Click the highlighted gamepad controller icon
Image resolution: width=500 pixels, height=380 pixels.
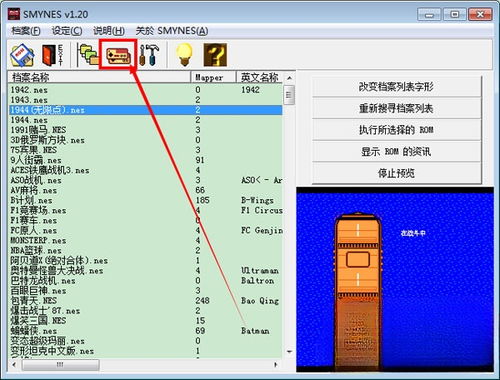click(117, 55)
